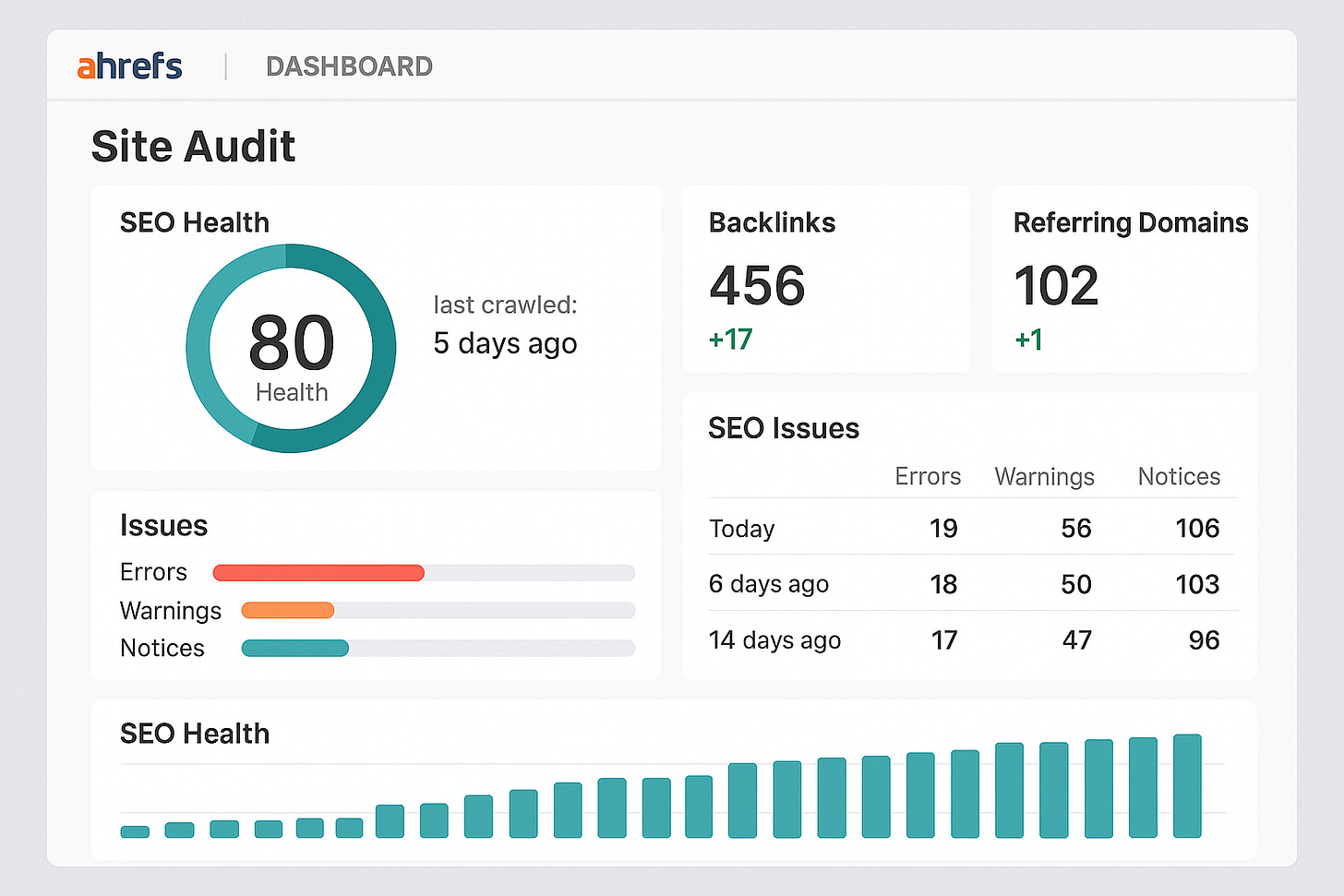This screenshot has height=896, width=1344.
Task: Open the Referring Domains metric card
Action: click(1123, 279)
